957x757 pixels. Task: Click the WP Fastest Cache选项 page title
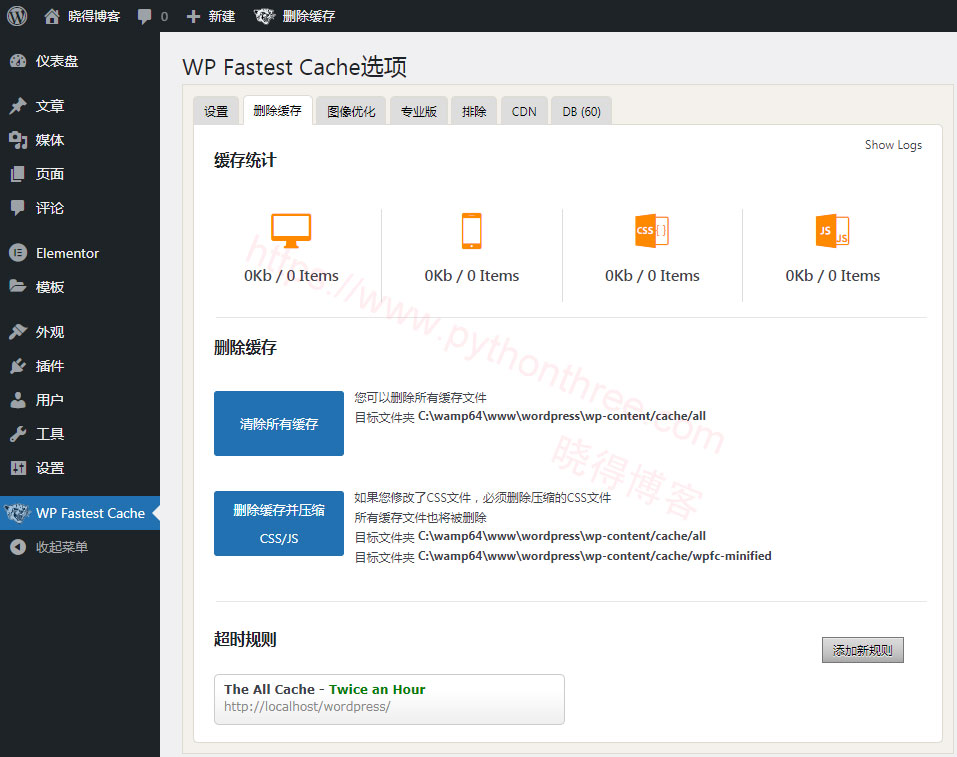(295, 67)
